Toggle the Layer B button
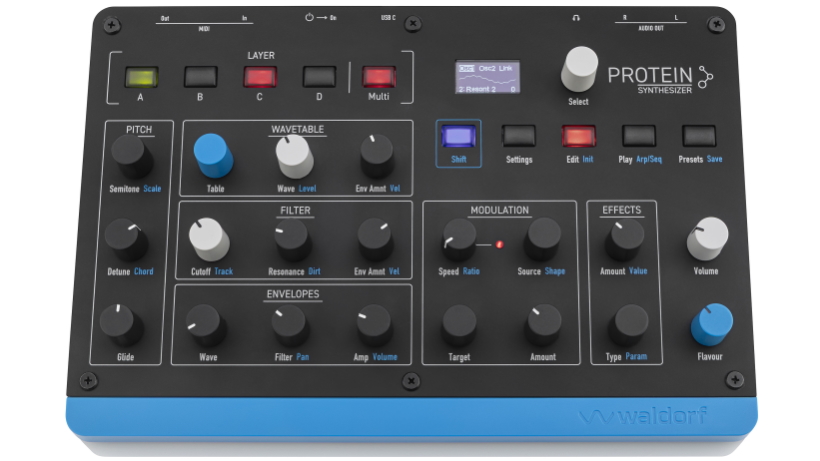 200,77
